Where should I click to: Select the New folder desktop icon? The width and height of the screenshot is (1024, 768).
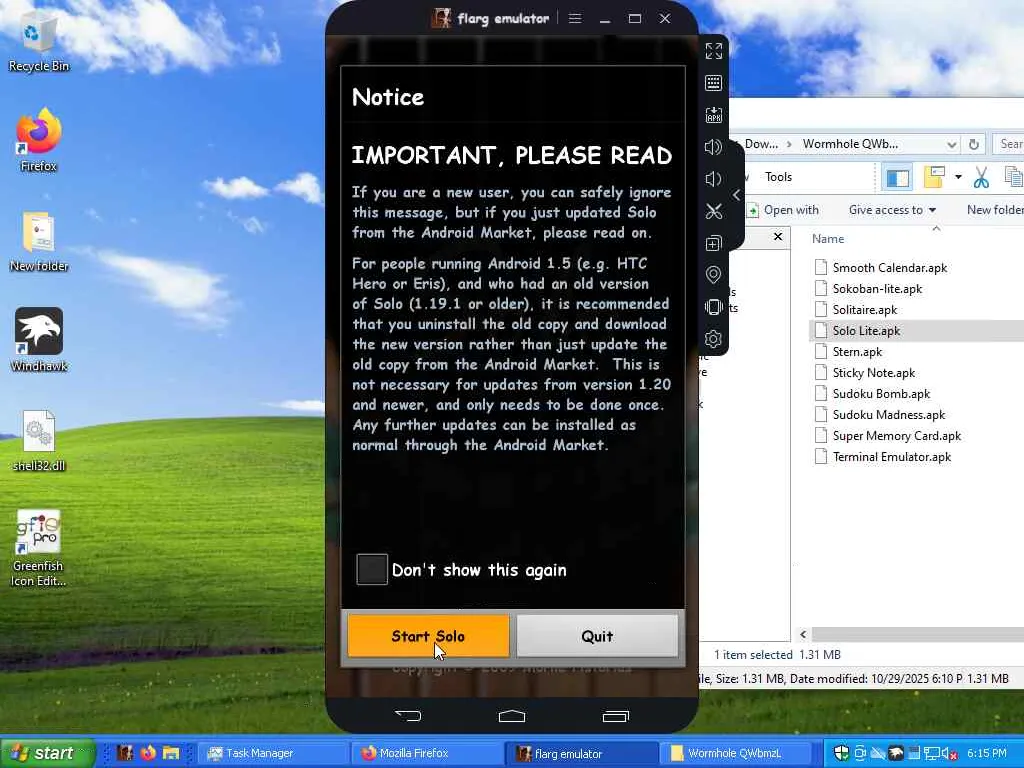click(x=39, y=242)
